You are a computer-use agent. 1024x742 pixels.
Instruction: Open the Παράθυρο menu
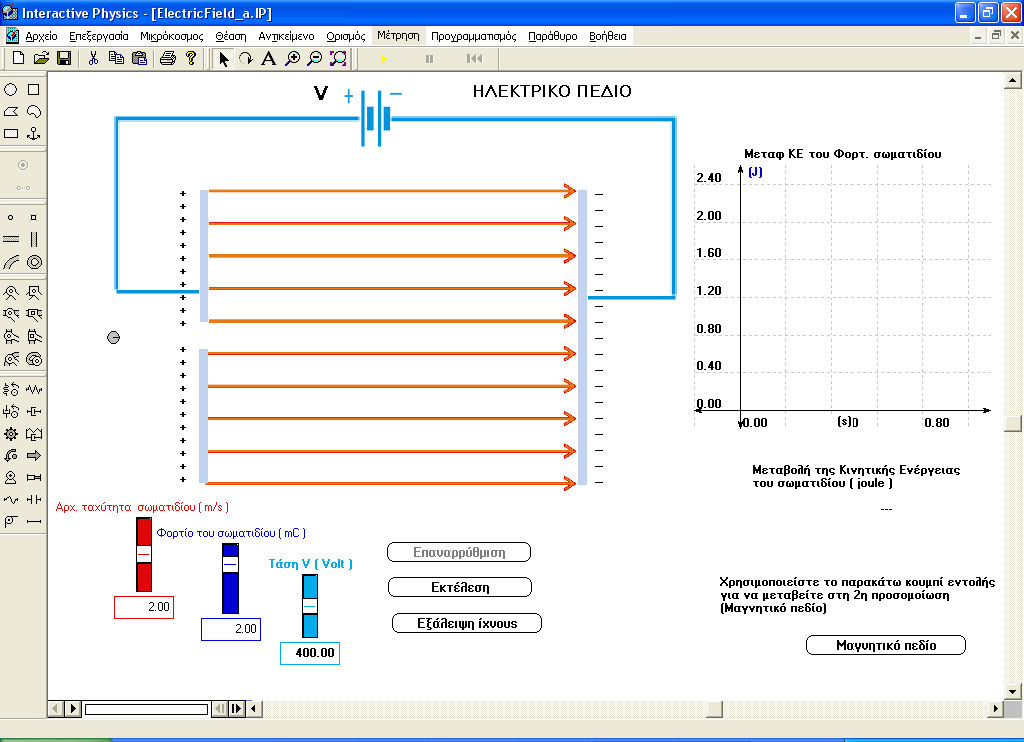pyautogui.click(x=552, y=36)
